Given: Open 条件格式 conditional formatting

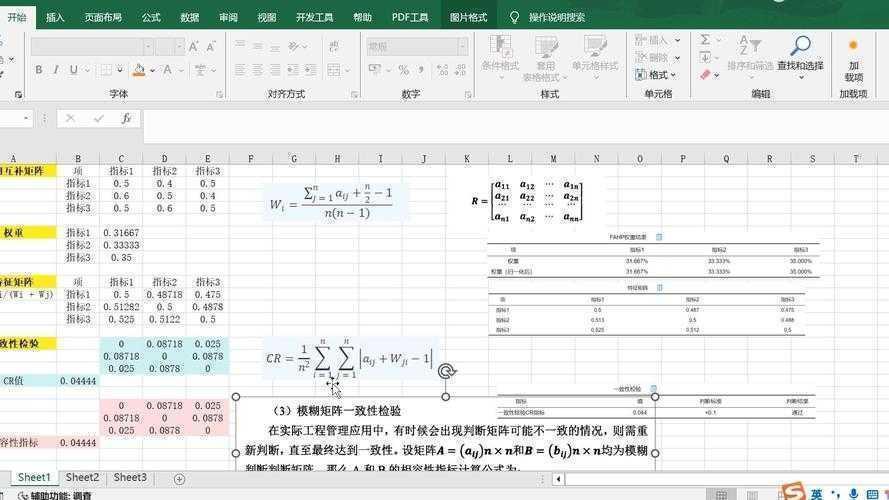Looking at the screenshot, I should pos(500,57).
